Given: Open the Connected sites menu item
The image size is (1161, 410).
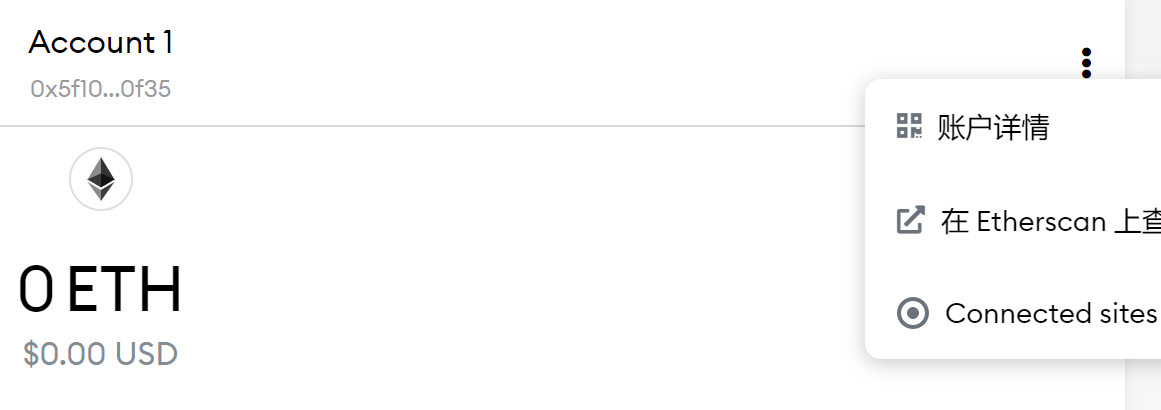Looking at the screenshot, I should [x=1013, y=314].
